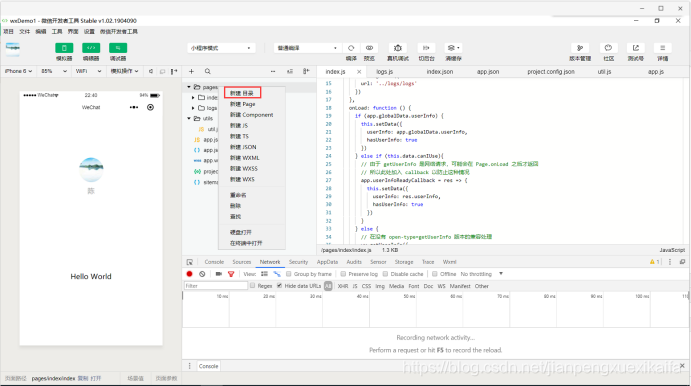Enable the Group by frame checkbox
Viewport: 691px width, 386px height.
tap(289, 274)
